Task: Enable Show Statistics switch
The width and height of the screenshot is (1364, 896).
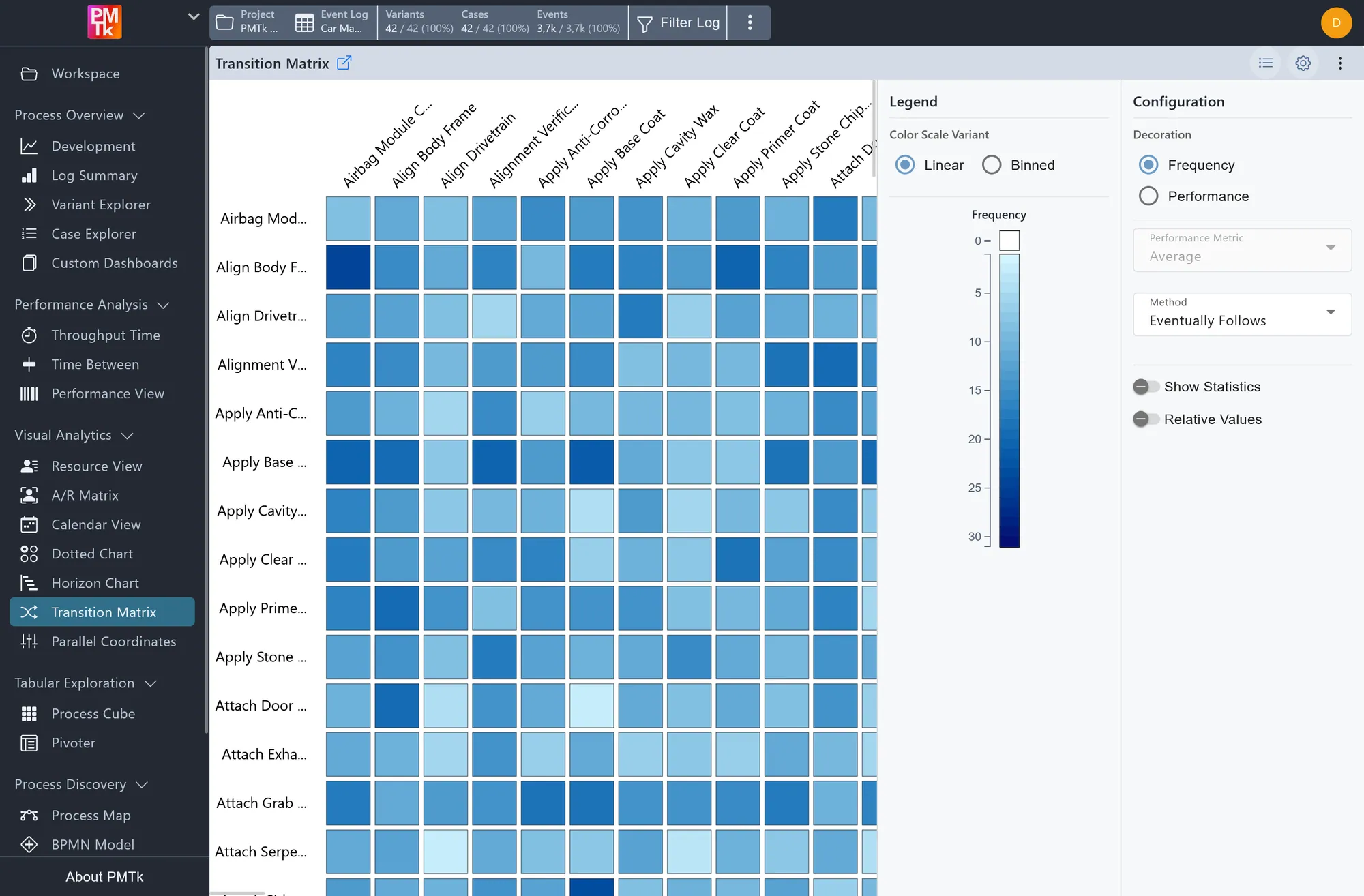Action: (x=1146, y=387)
